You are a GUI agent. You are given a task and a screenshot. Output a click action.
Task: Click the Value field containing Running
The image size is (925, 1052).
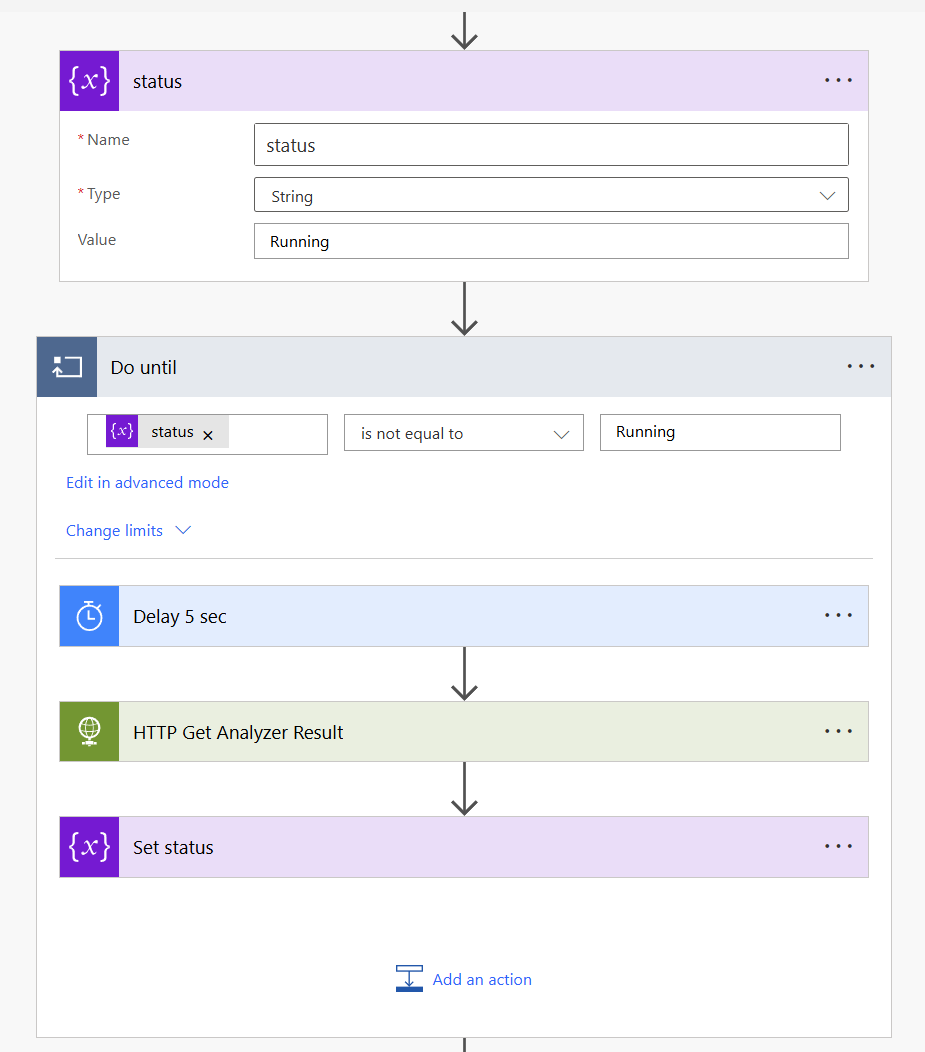click(x=551, y=241)
